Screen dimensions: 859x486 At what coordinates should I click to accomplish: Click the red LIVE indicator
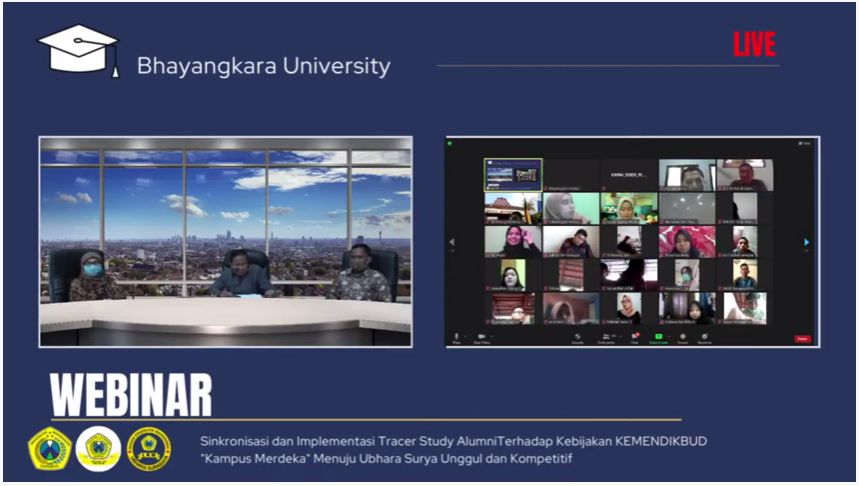pyautogui.click(x=754, y=44)
